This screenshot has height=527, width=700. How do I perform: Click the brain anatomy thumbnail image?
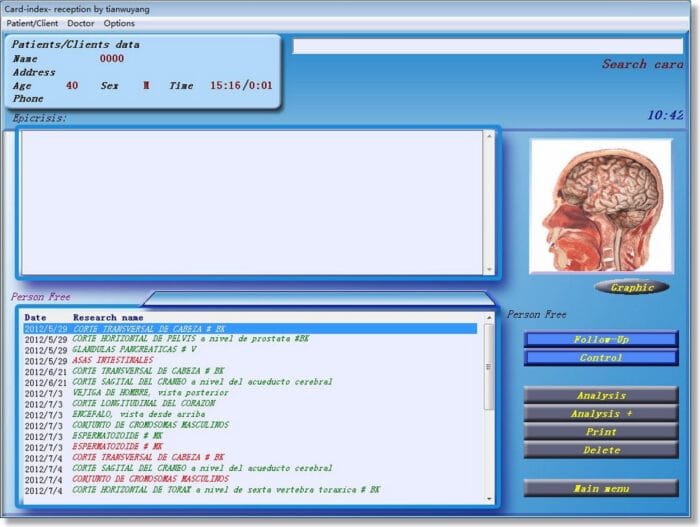(x=601, y=206)
